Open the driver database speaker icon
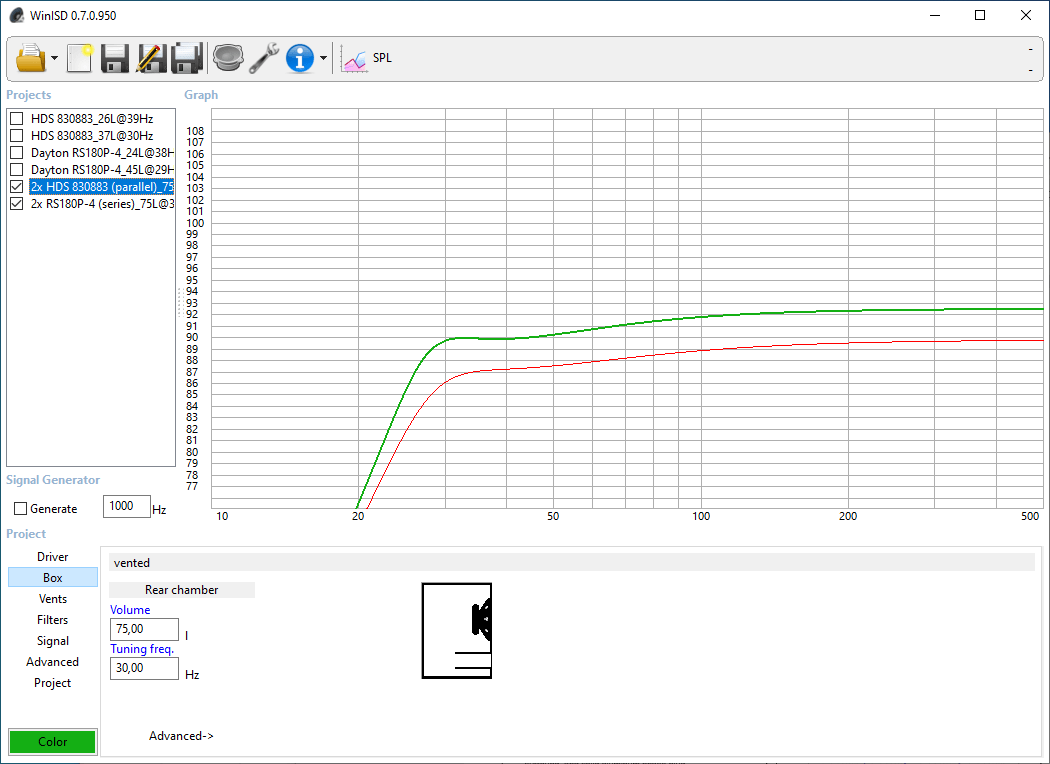 pyautogui.click(x=228, y=58)
